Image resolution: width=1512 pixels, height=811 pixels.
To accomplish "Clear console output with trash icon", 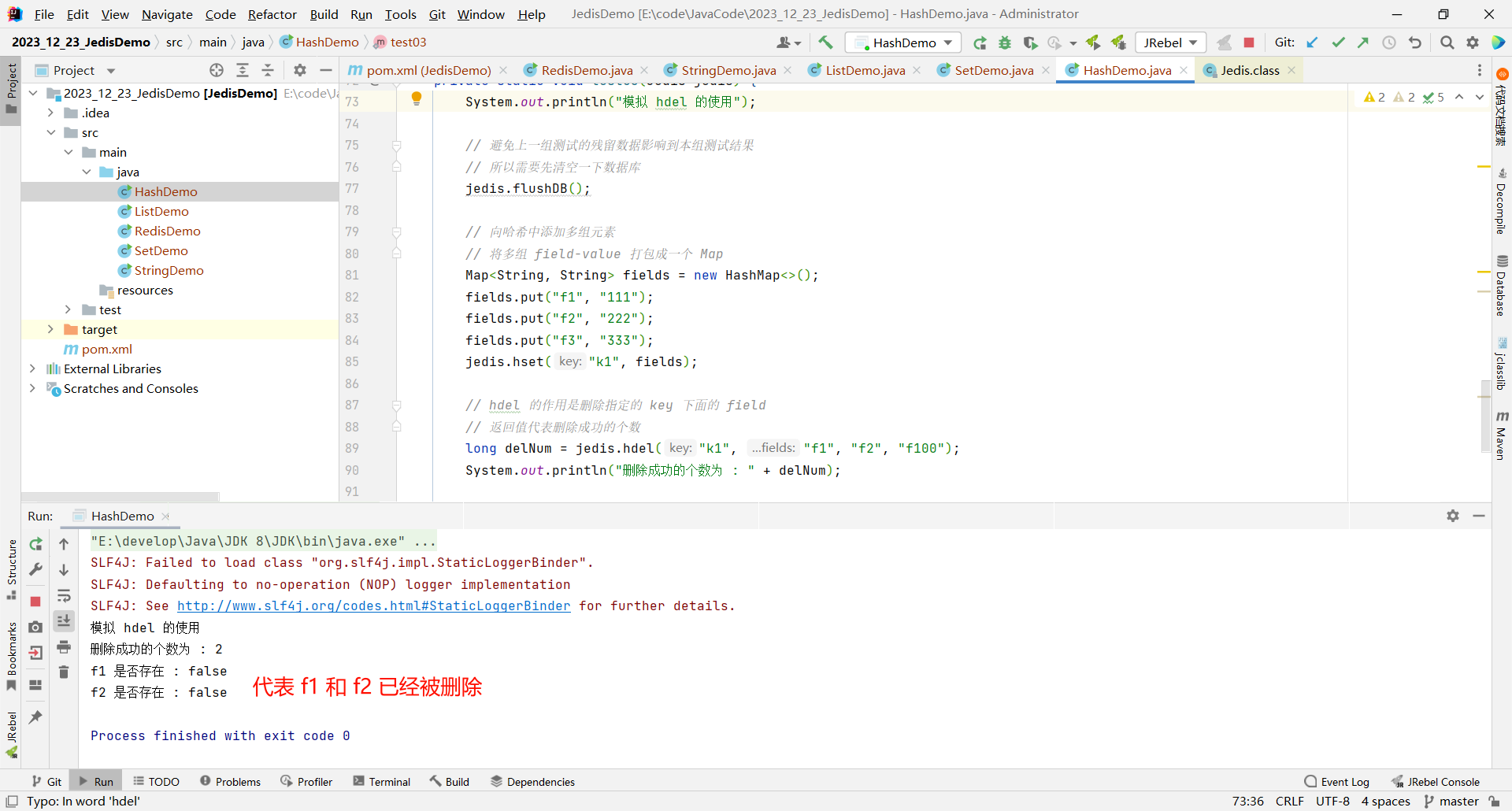I will click(x=64, y=672).
